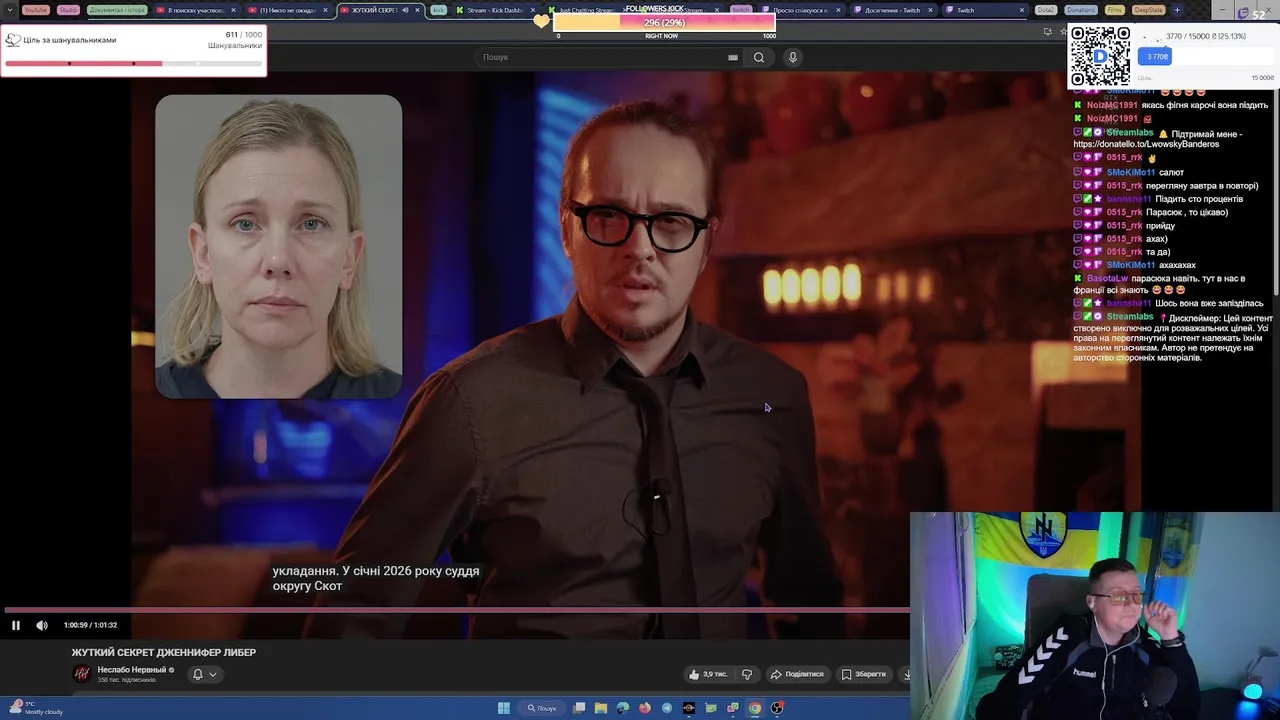Click the video title ЖУТКИЙ СЕКРЕТ ДЖЕННИФЕР ЛИБЕР
This screenshot has width=1280, height=720.
tap(164, 652)
